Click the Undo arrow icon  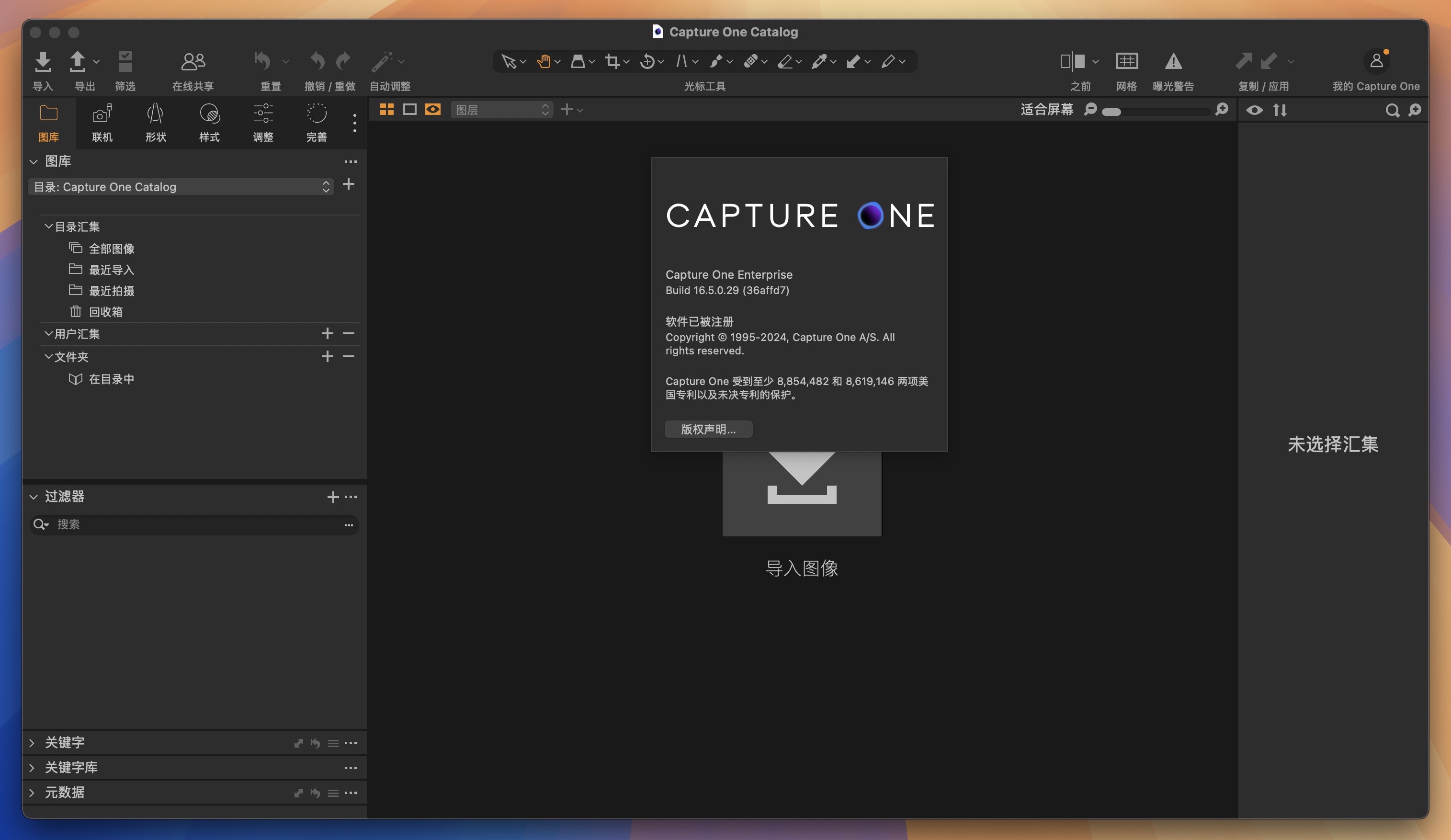point(317,60)
